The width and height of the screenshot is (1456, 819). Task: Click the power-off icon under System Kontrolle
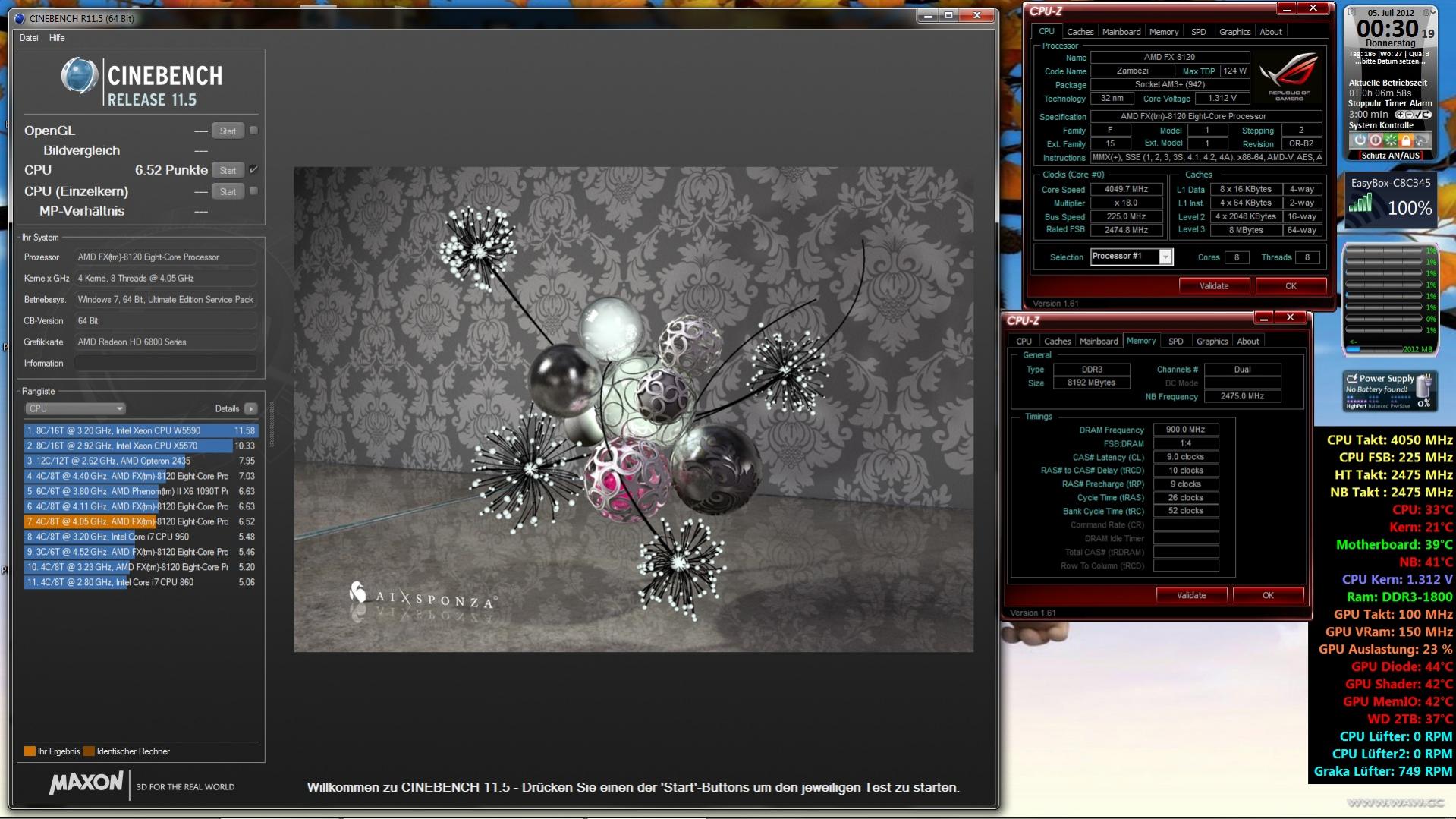coord(1360,140)
